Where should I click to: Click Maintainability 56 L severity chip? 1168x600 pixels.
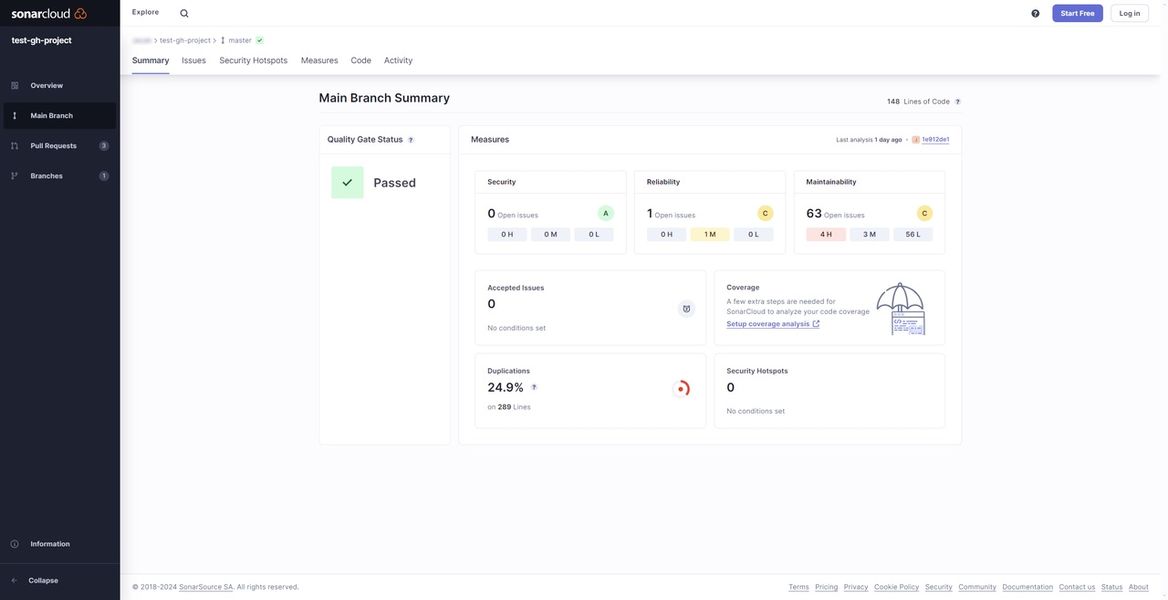(x=912, y=235)
